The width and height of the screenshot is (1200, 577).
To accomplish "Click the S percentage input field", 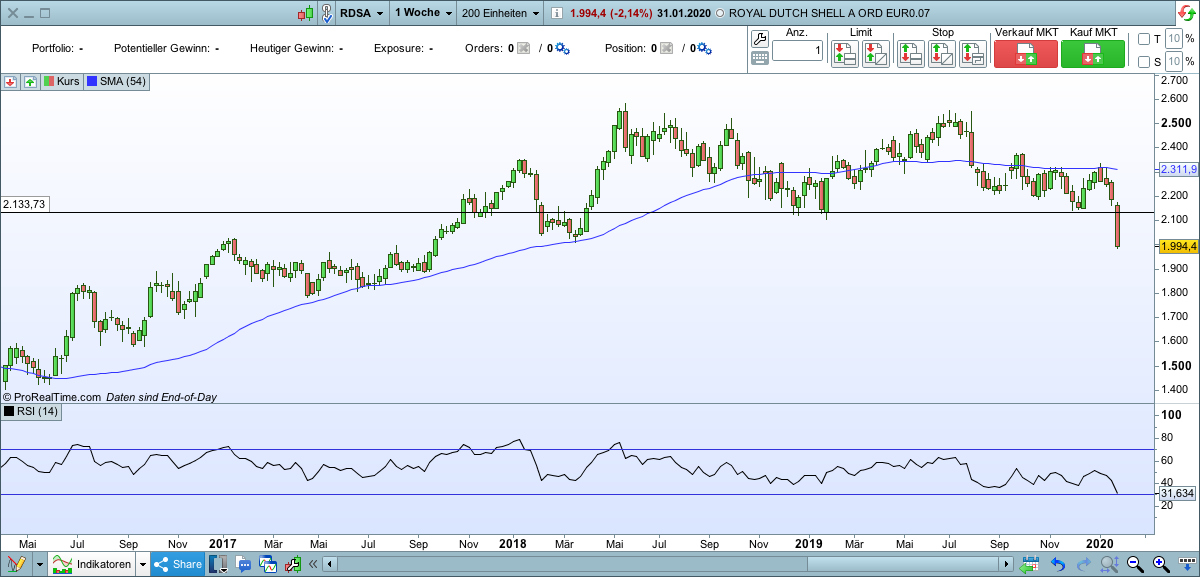I will pos(1174,62).
